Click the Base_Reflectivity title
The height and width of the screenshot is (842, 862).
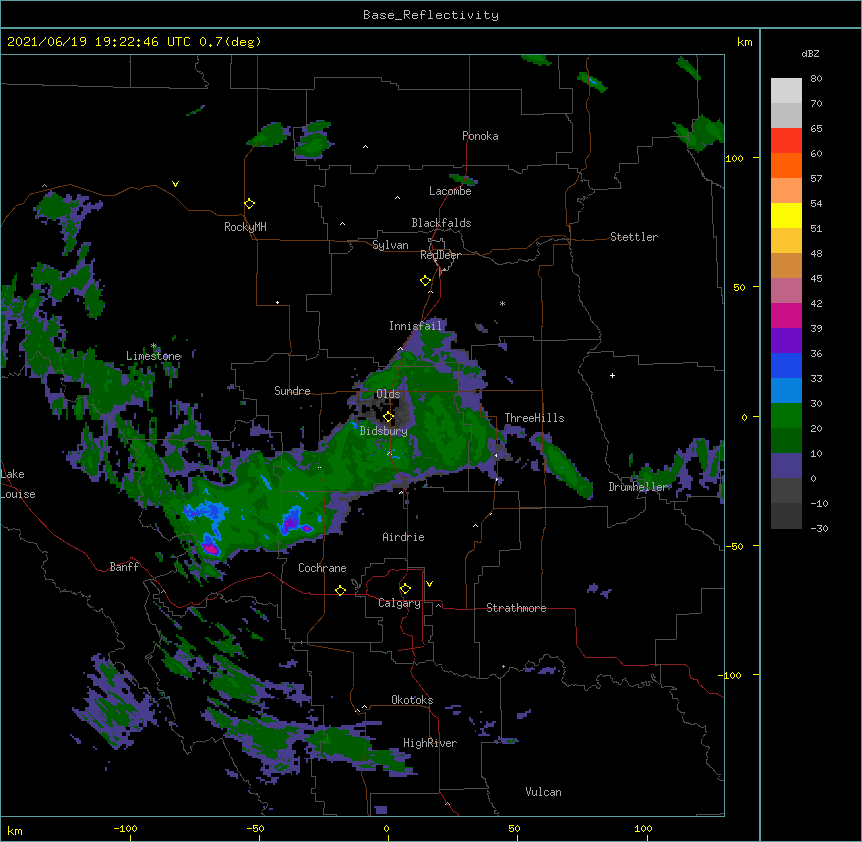coord(431,15)
